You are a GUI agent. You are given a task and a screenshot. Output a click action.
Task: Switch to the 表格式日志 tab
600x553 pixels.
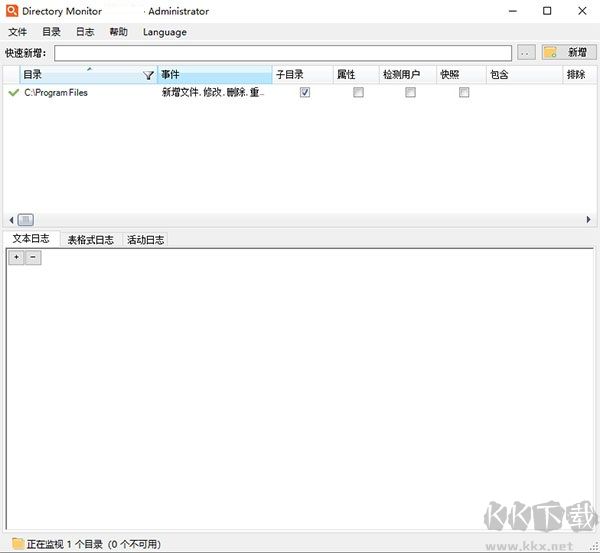pos(91,240)
